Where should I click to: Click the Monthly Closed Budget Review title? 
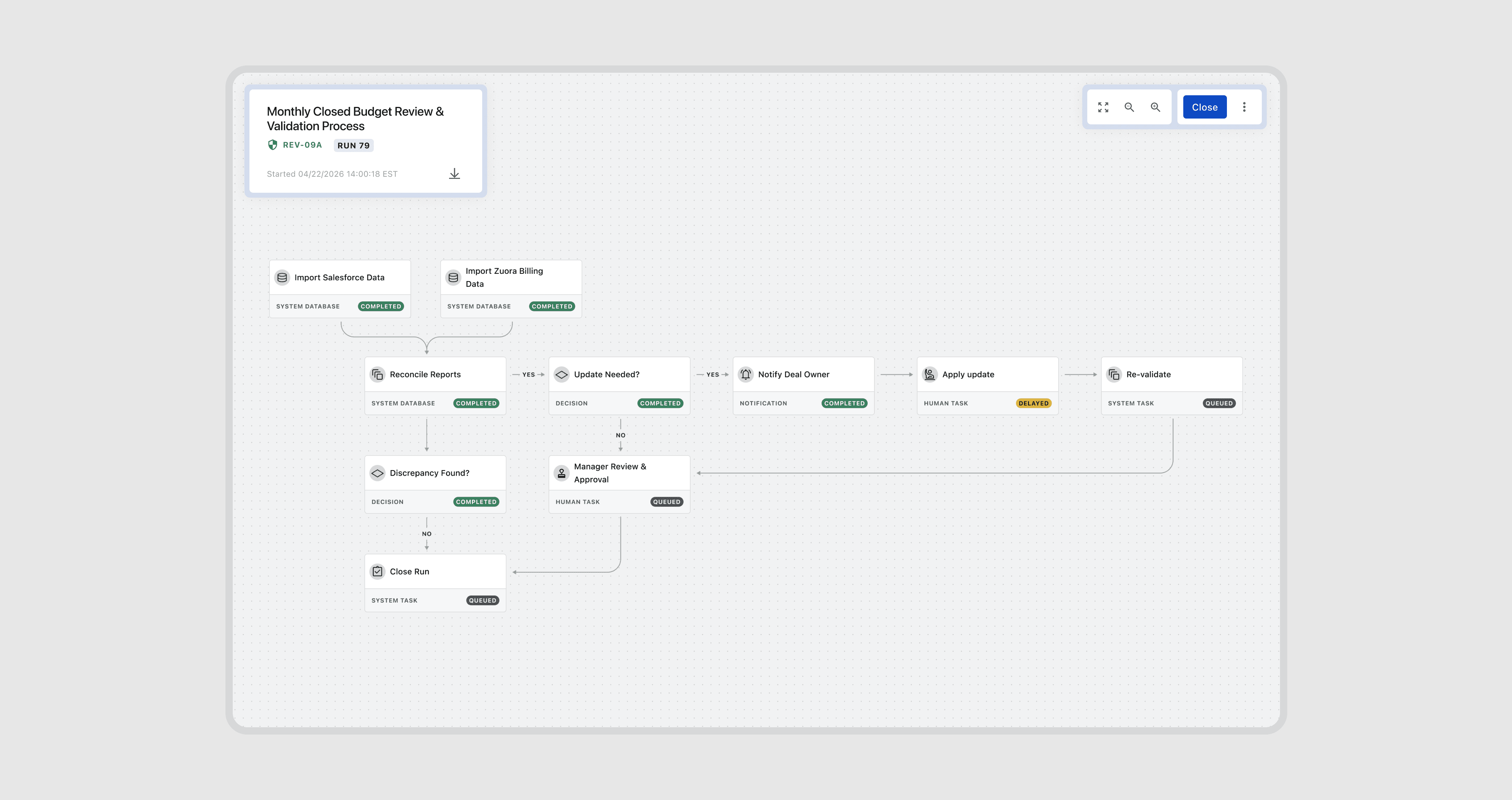[355, 119]
